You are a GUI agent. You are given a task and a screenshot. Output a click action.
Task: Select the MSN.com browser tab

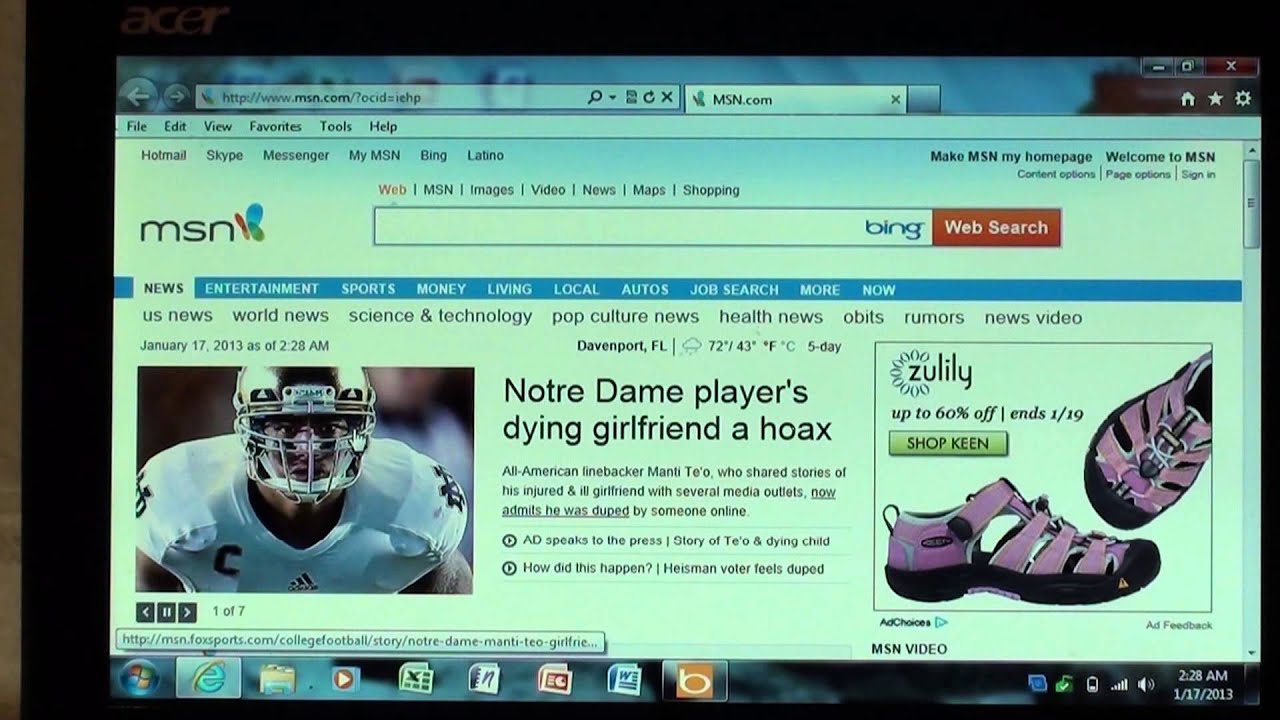[x=796, y=99]
